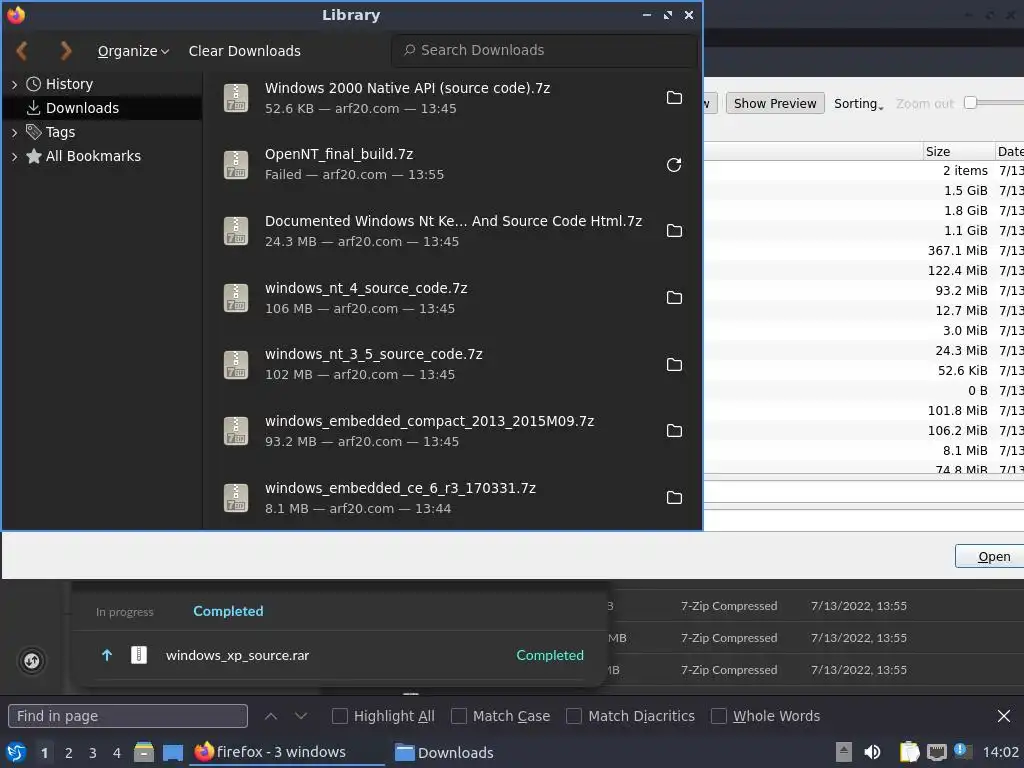Show windows_nt_3_5_source_code.7z in its folder

[674, 364]
